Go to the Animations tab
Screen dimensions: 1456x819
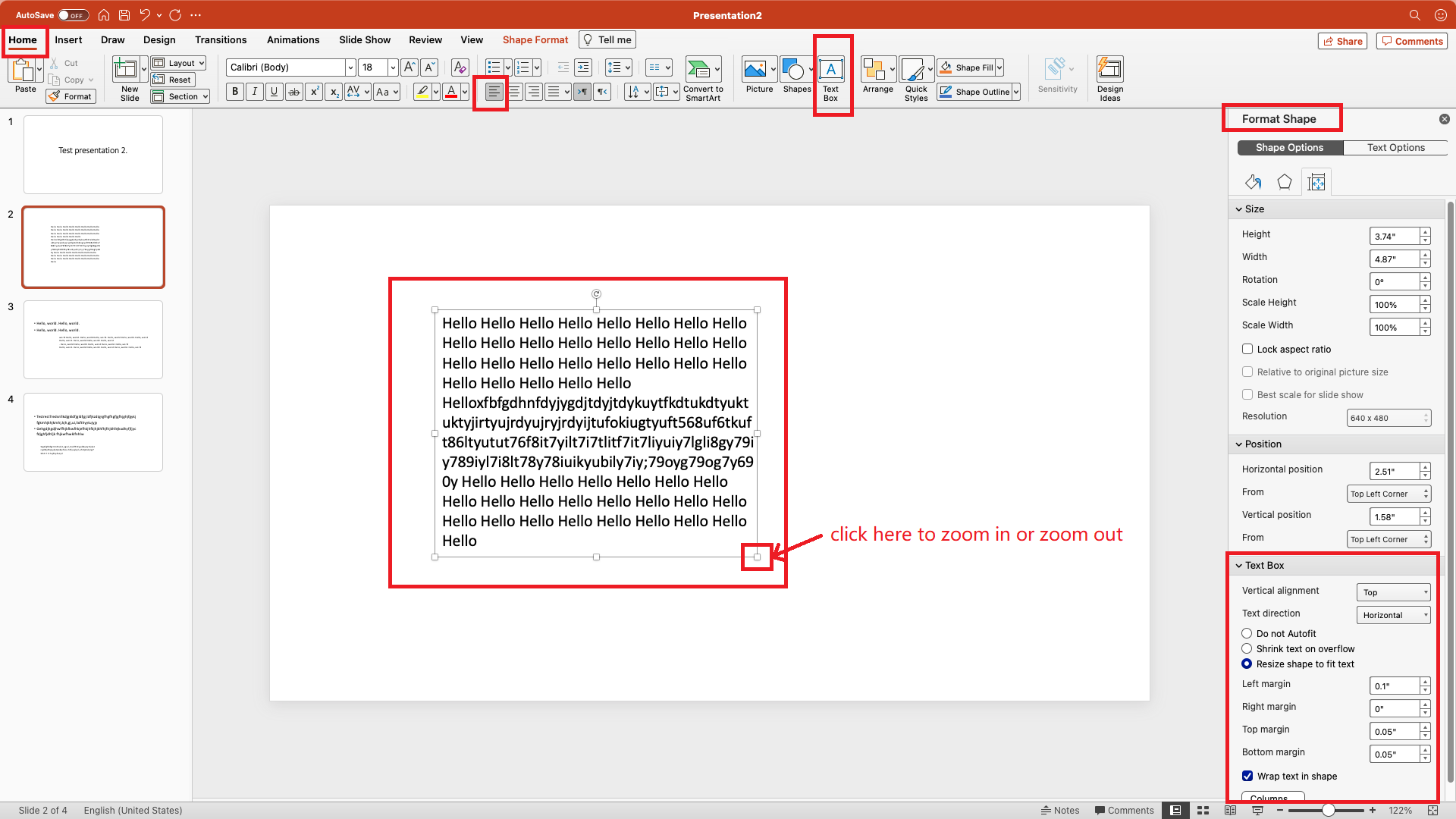tap(293, 39)
